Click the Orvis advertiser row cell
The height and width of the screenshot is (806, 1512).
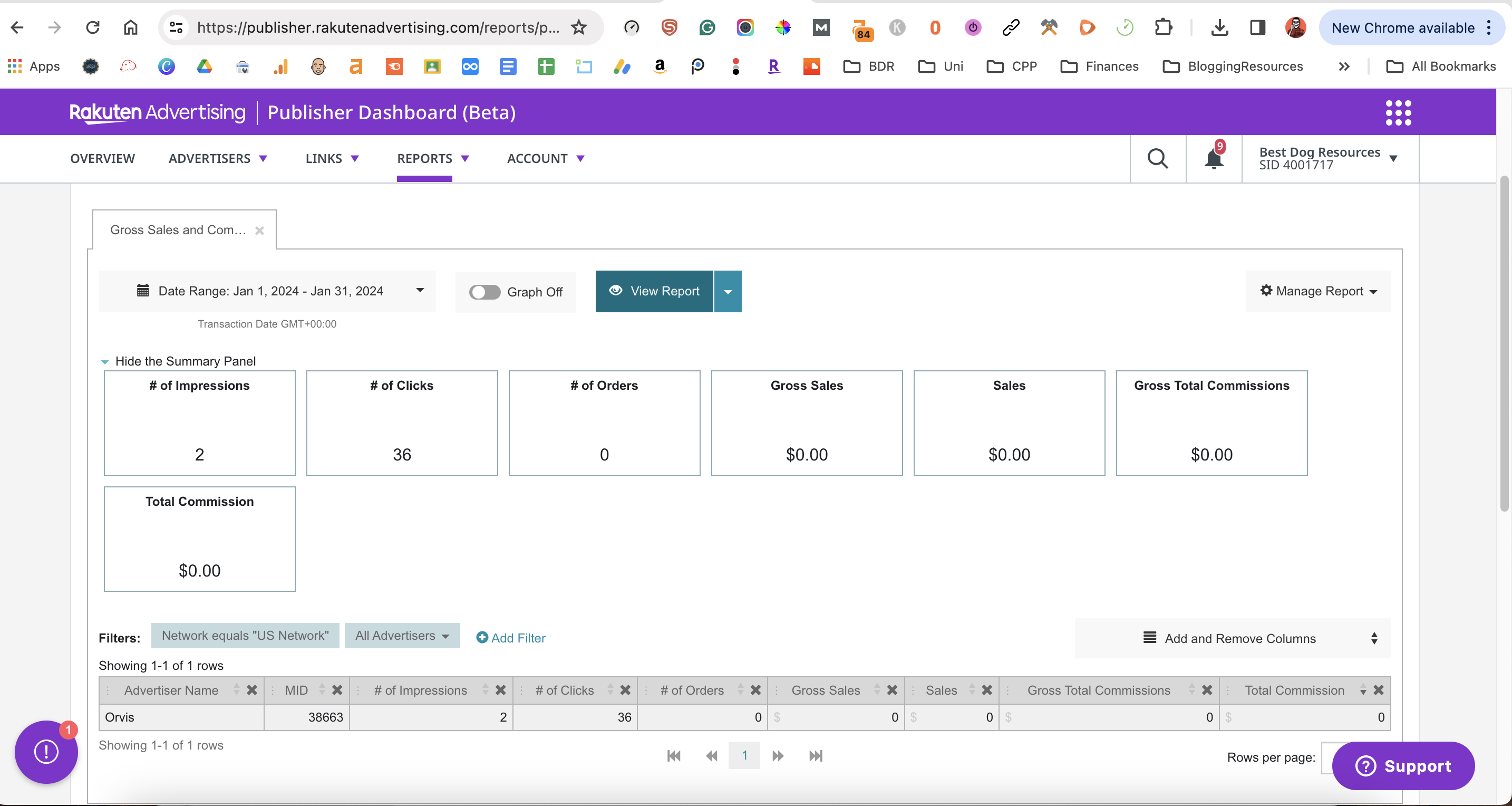181,717
